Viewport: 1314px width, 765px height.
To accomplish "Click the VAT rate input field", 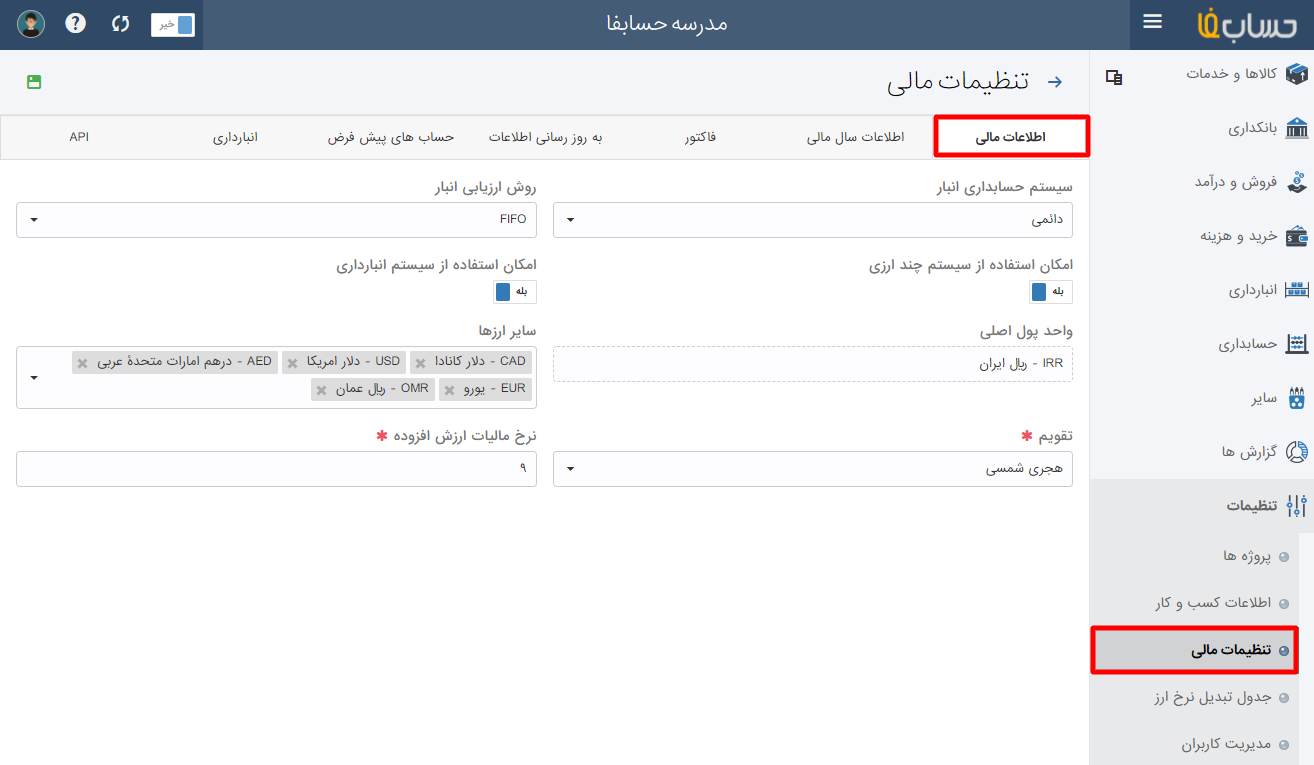I will (x=276, y=469).
